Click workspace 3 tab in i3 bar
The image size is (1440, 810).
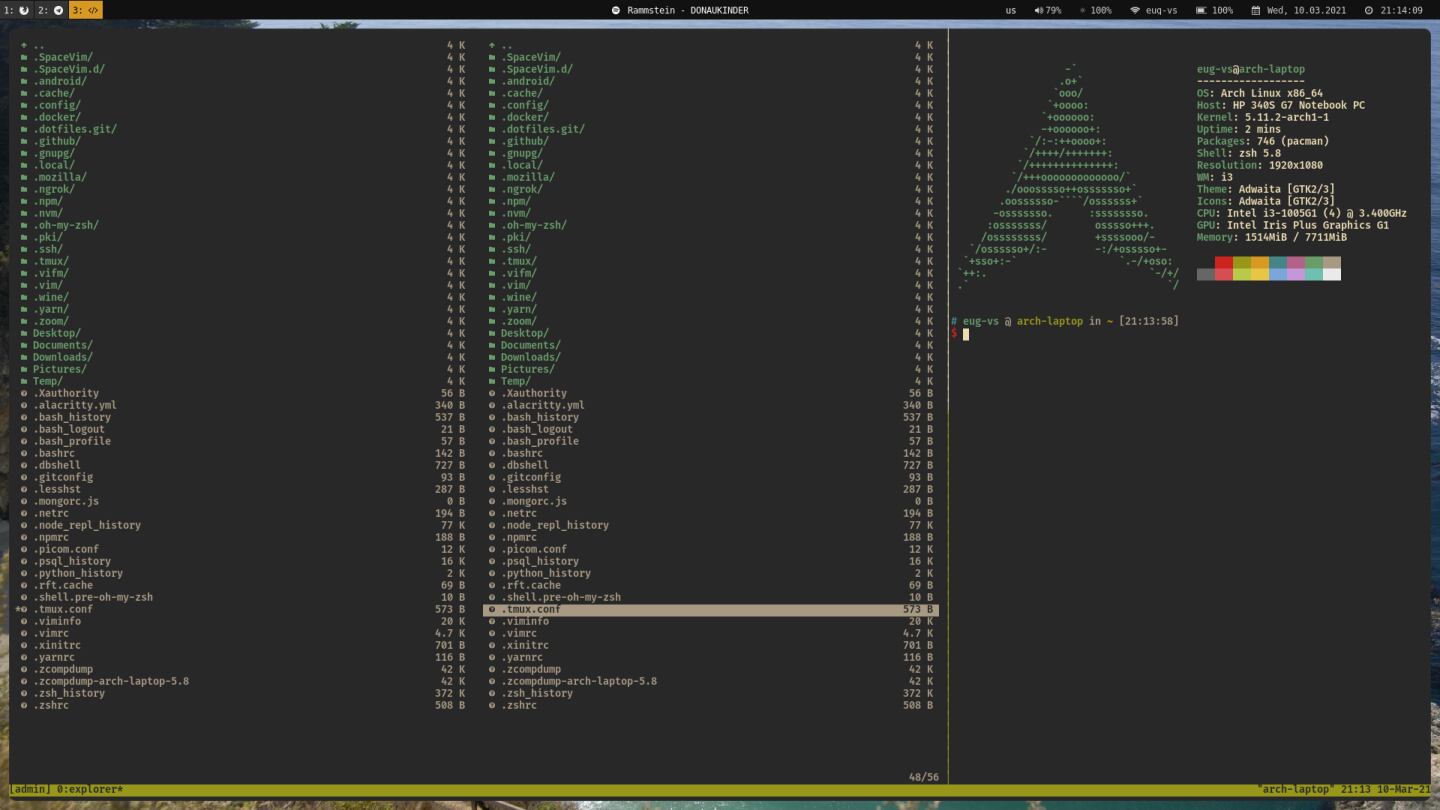(x=85, y=10)
